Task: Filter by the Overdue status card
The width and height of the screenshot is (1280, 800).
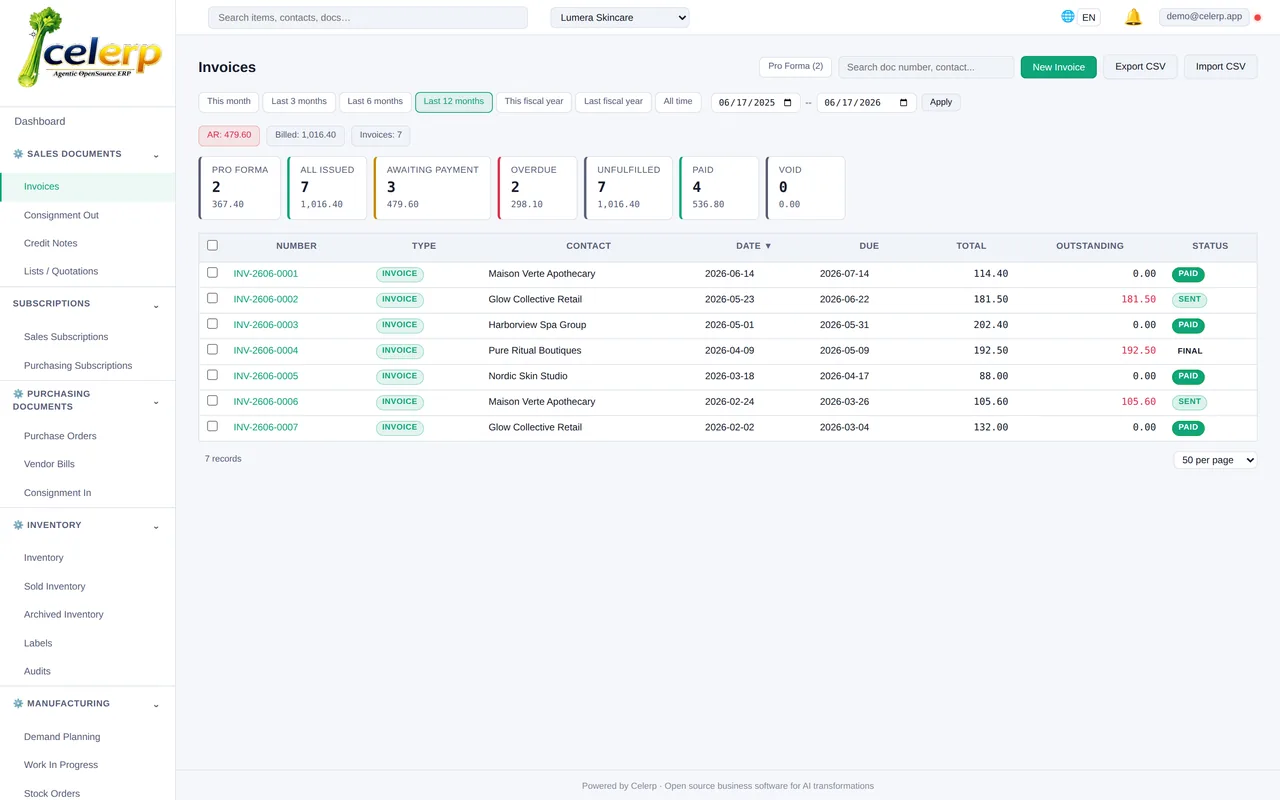Action: tap(537, 188)
